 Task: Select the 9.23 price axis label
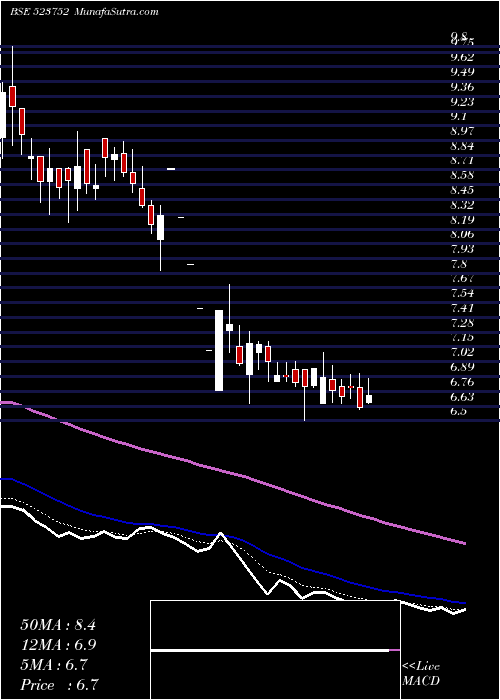tap(462, 101)
